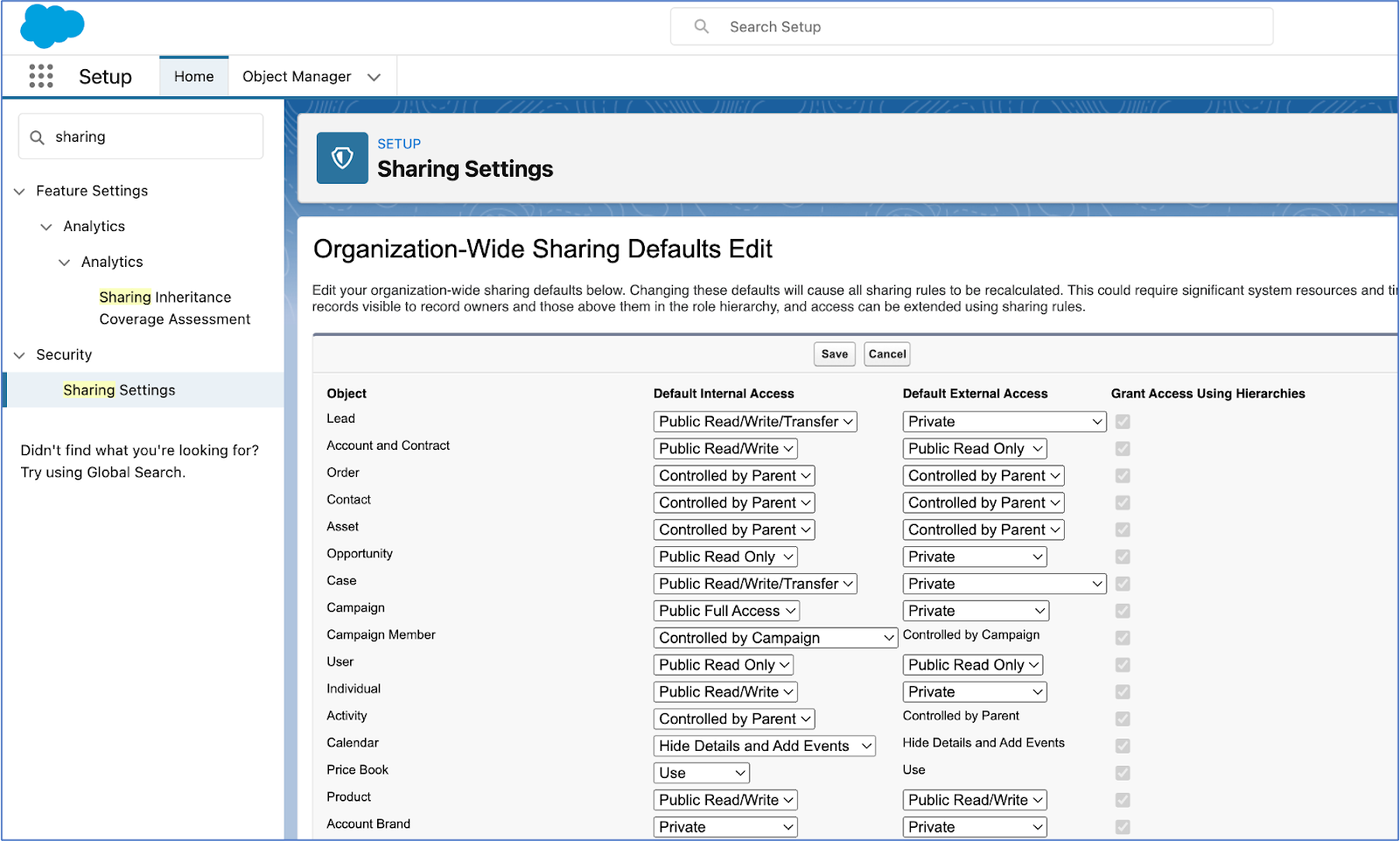This screenshot has height=841, width=1400.
Task: Select the Home tab
Action: pos(193,76)
